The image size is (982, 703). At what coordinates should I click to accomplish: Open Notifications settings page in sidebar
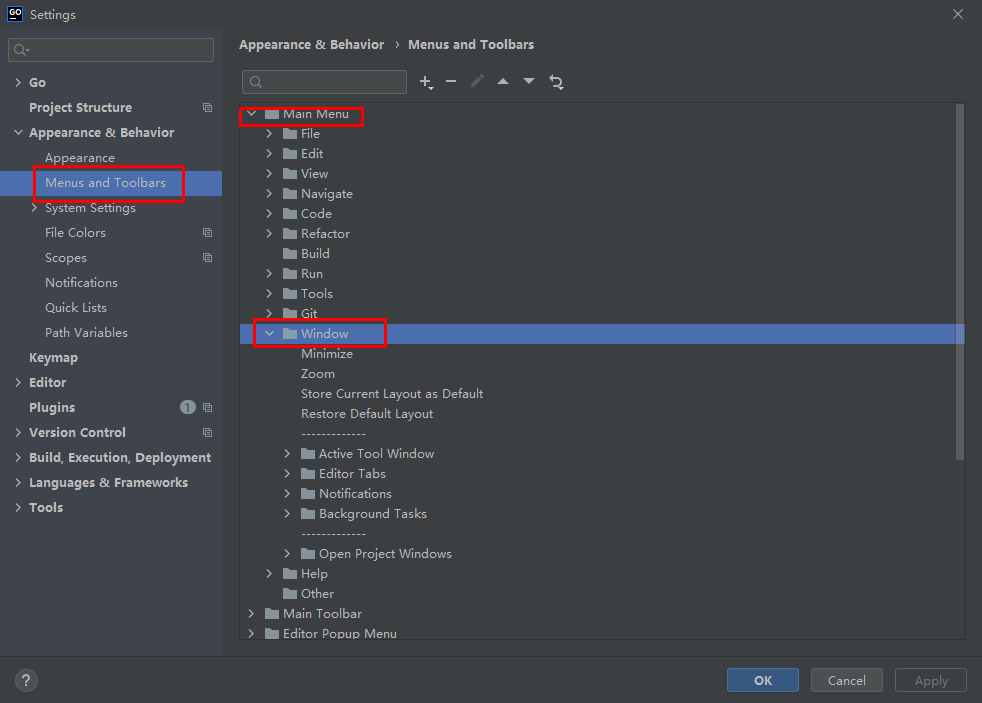click(81, 283)
